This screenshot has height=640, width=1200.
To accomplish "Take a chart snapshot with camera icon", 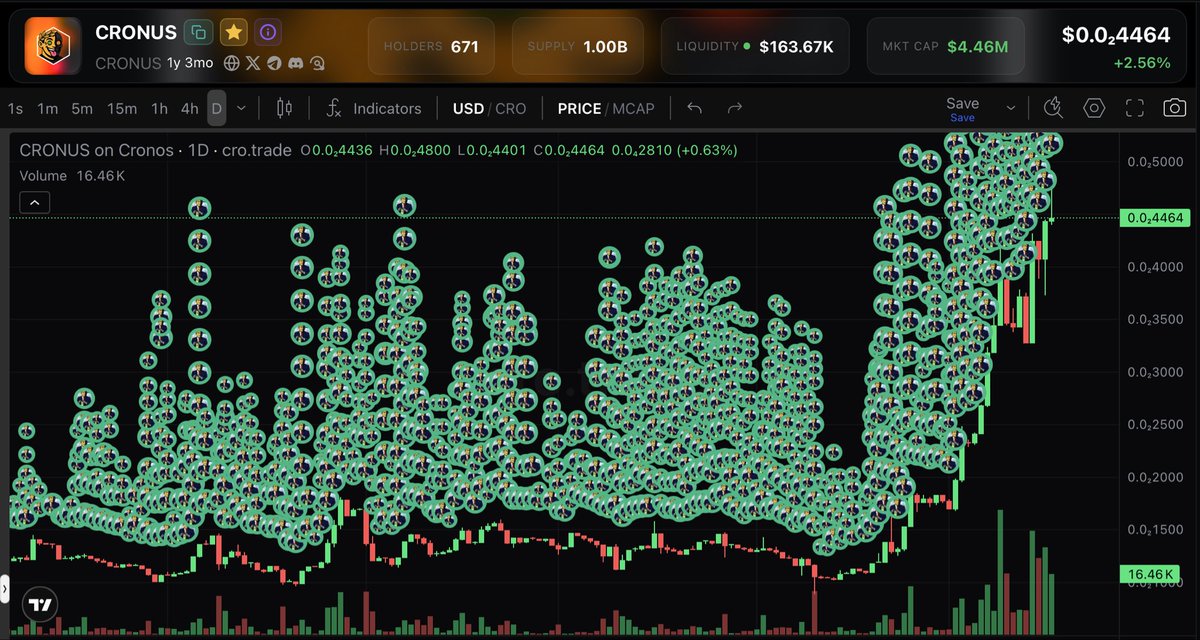I will point(1174,108).
